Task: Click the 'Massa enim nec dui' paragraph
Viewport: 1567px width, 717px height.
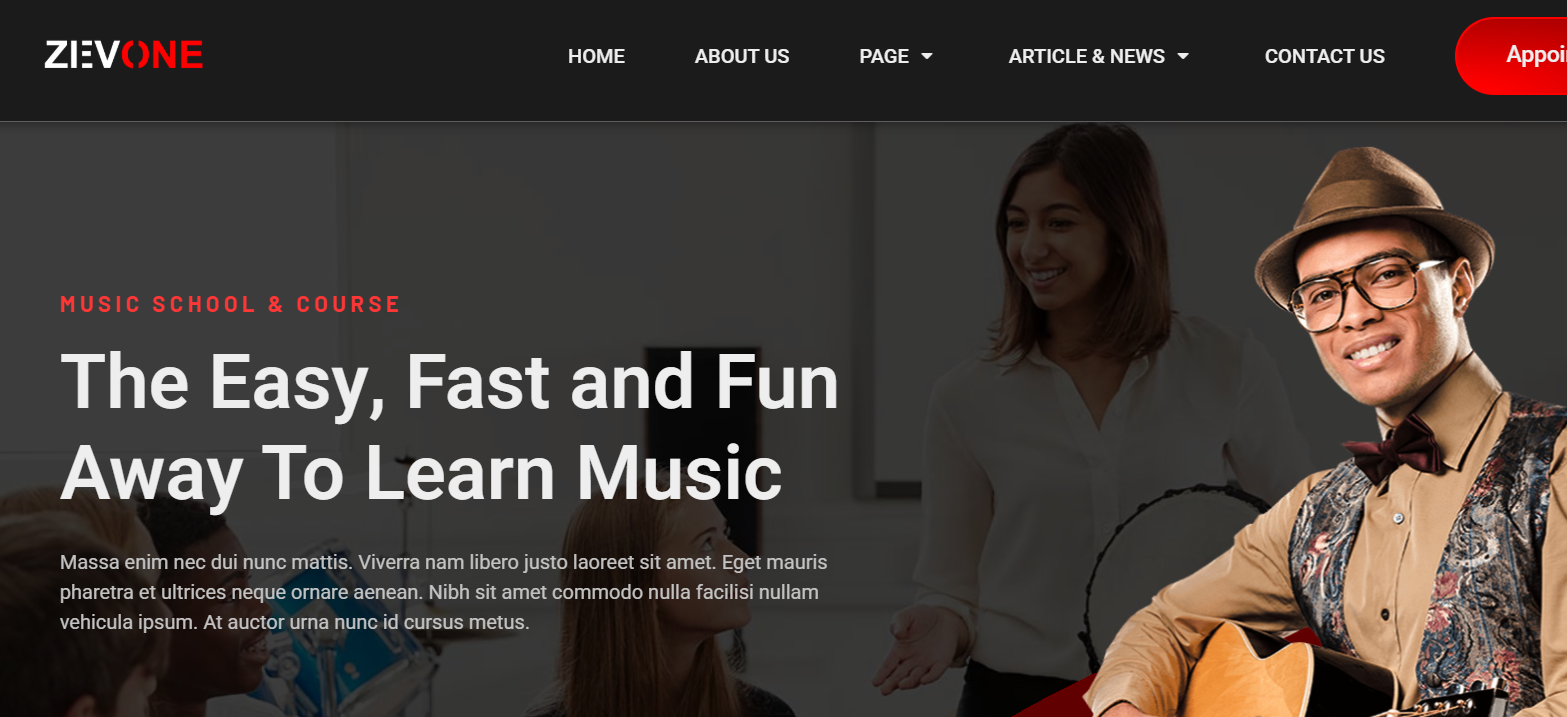Action: pos(444,592)
